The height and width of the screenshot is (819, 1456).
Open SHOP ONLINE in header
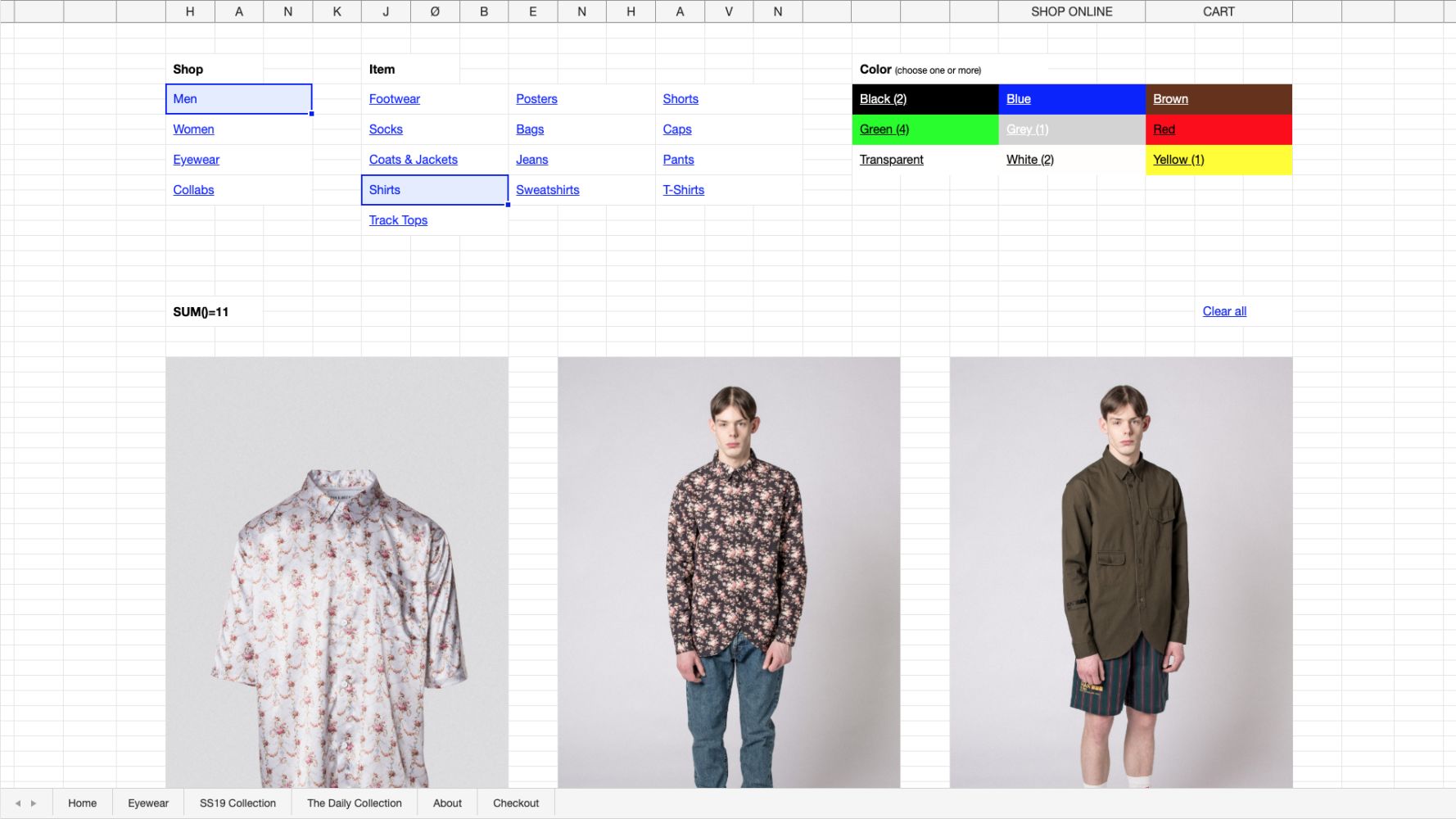point(1071,11)
